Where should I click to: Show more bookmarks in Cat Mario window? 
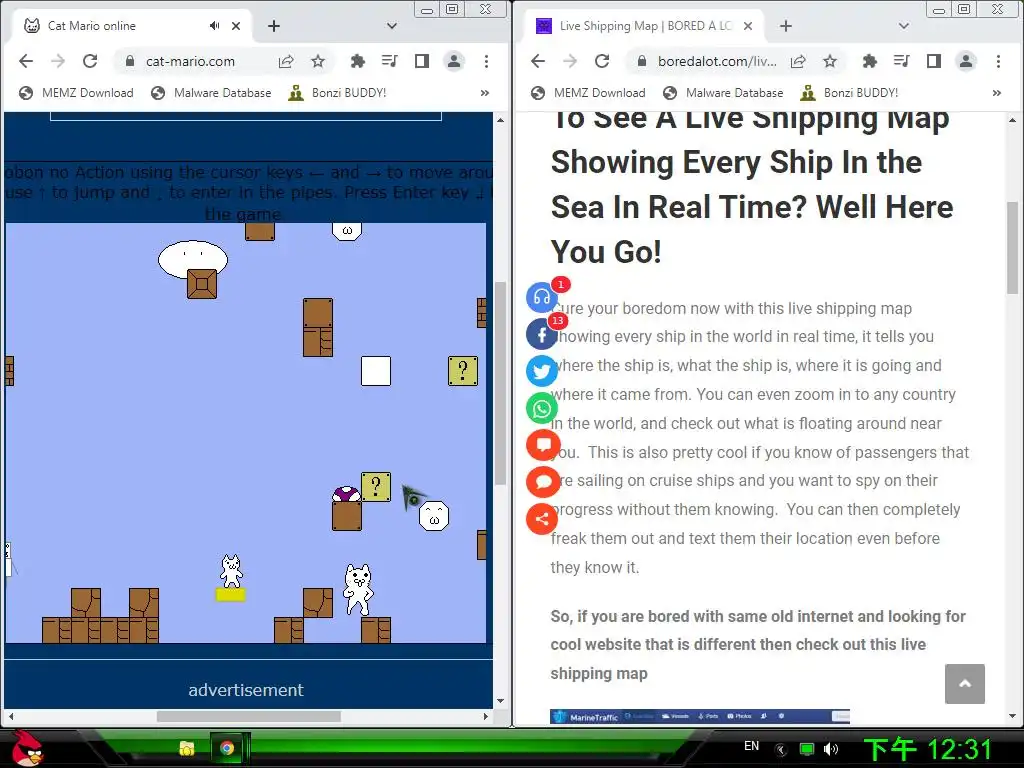[x=485, y=93]
